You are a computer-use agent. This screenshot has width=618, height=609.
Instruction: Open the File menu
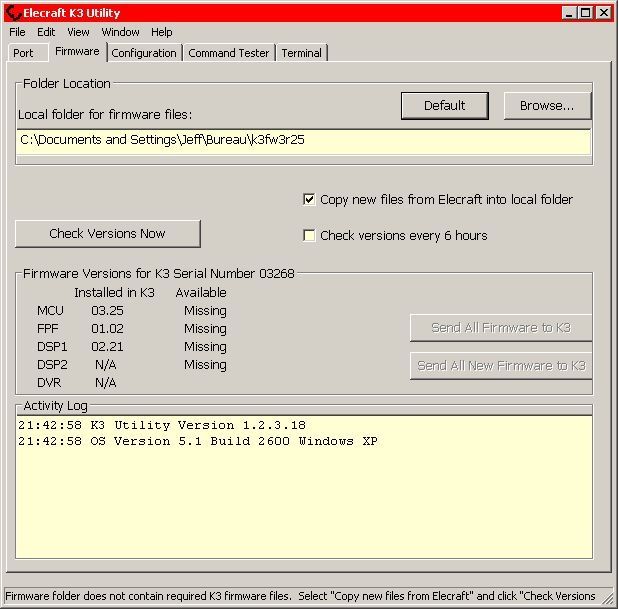tap(17, 32)
